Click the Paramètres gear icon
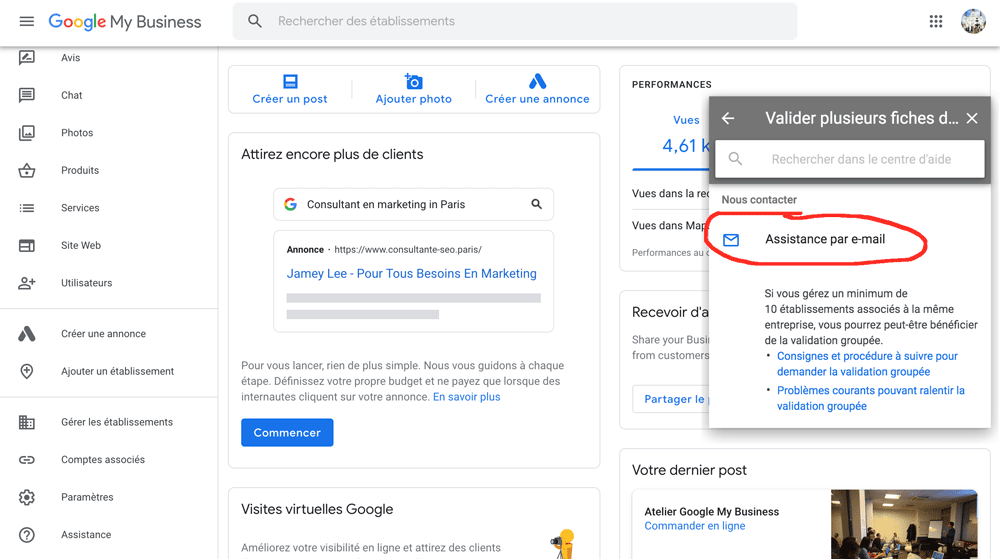Image resolution: width=1000 pixels, height=559 pixels. pyautogui.click(x=27, y=497)
